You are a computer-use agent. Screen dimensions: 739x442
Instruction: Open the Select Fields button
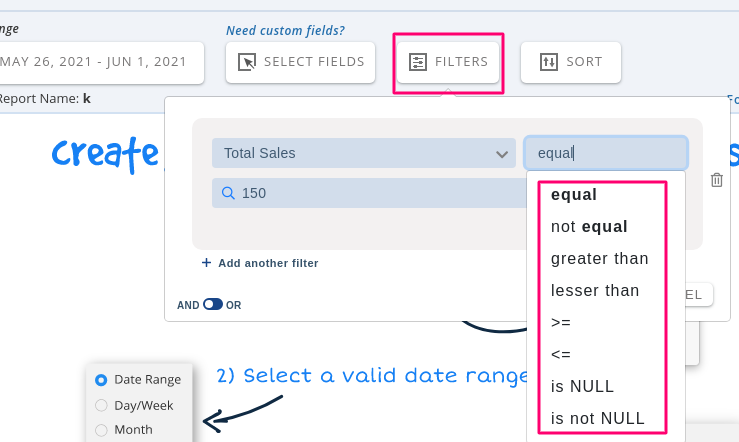(x=301, y=62)
